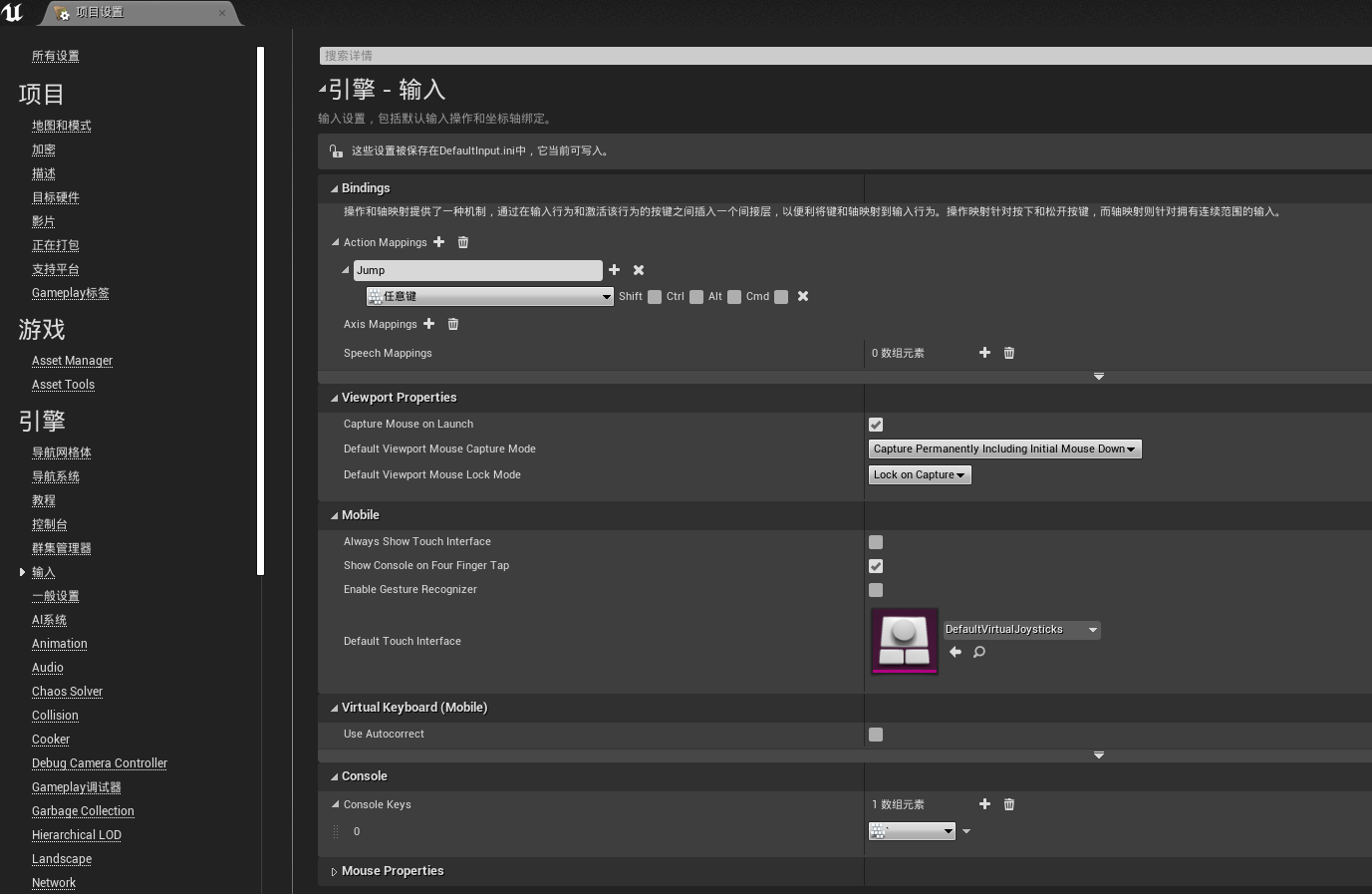Add a new Axis Mapping

coord(428,324)
